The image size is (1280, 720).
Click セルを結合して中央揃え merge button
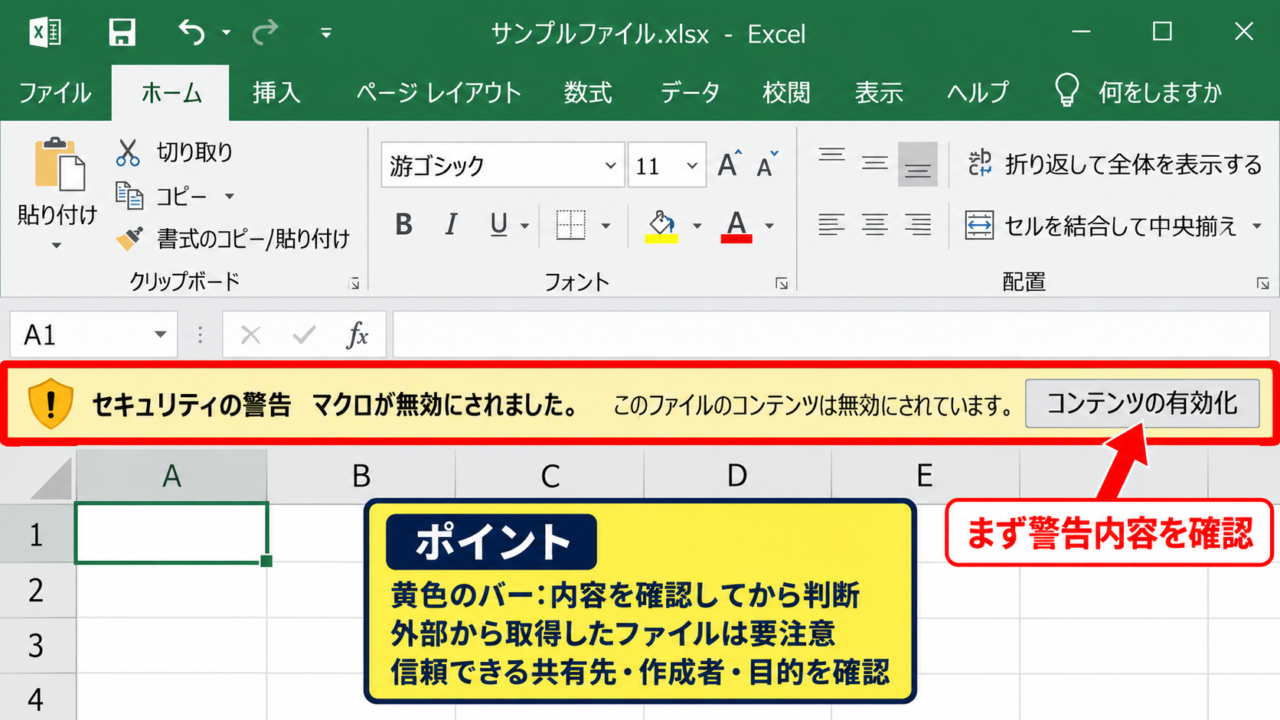tap(1101, 226)
